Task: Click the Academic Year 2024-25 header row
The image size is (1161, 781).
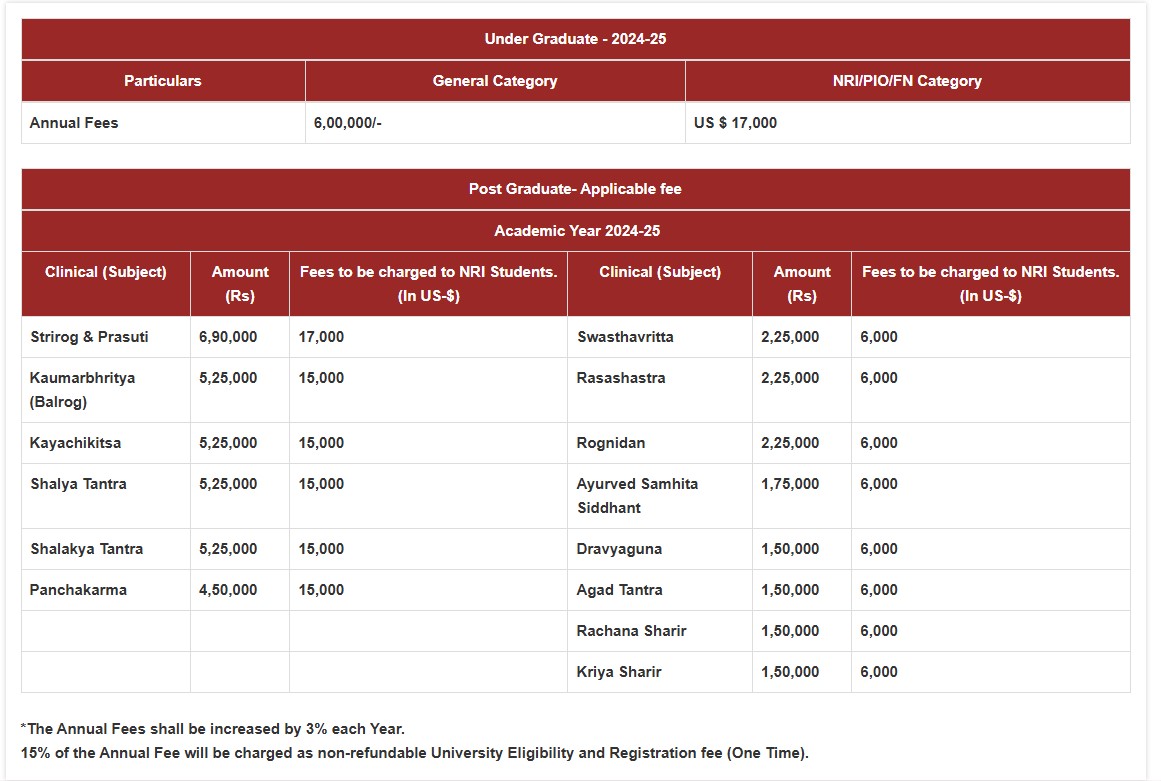Action: coord(576,231)
